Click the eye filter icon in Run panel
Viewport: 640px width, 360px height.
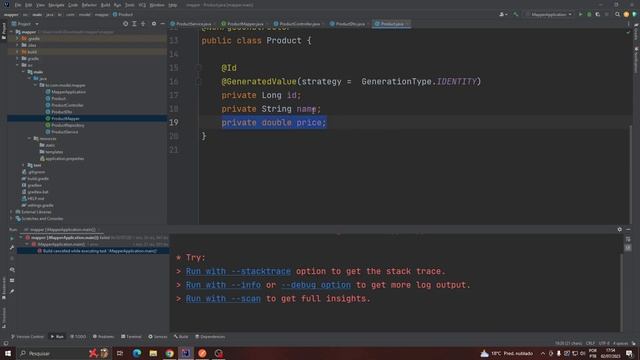point(12,270)
